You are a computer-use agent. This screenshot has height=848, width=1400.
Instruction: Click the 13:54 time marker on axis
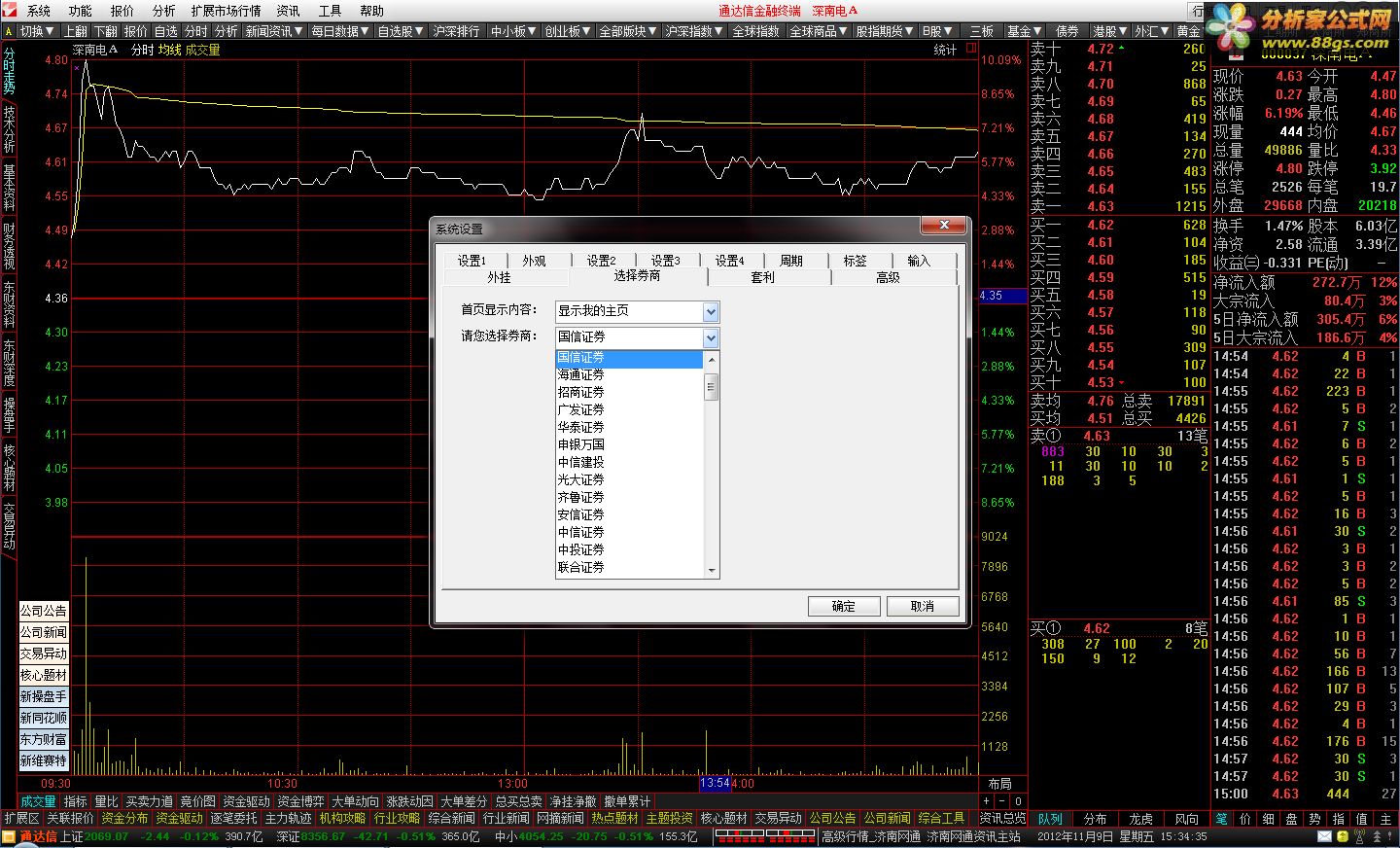tap(715, 783)
